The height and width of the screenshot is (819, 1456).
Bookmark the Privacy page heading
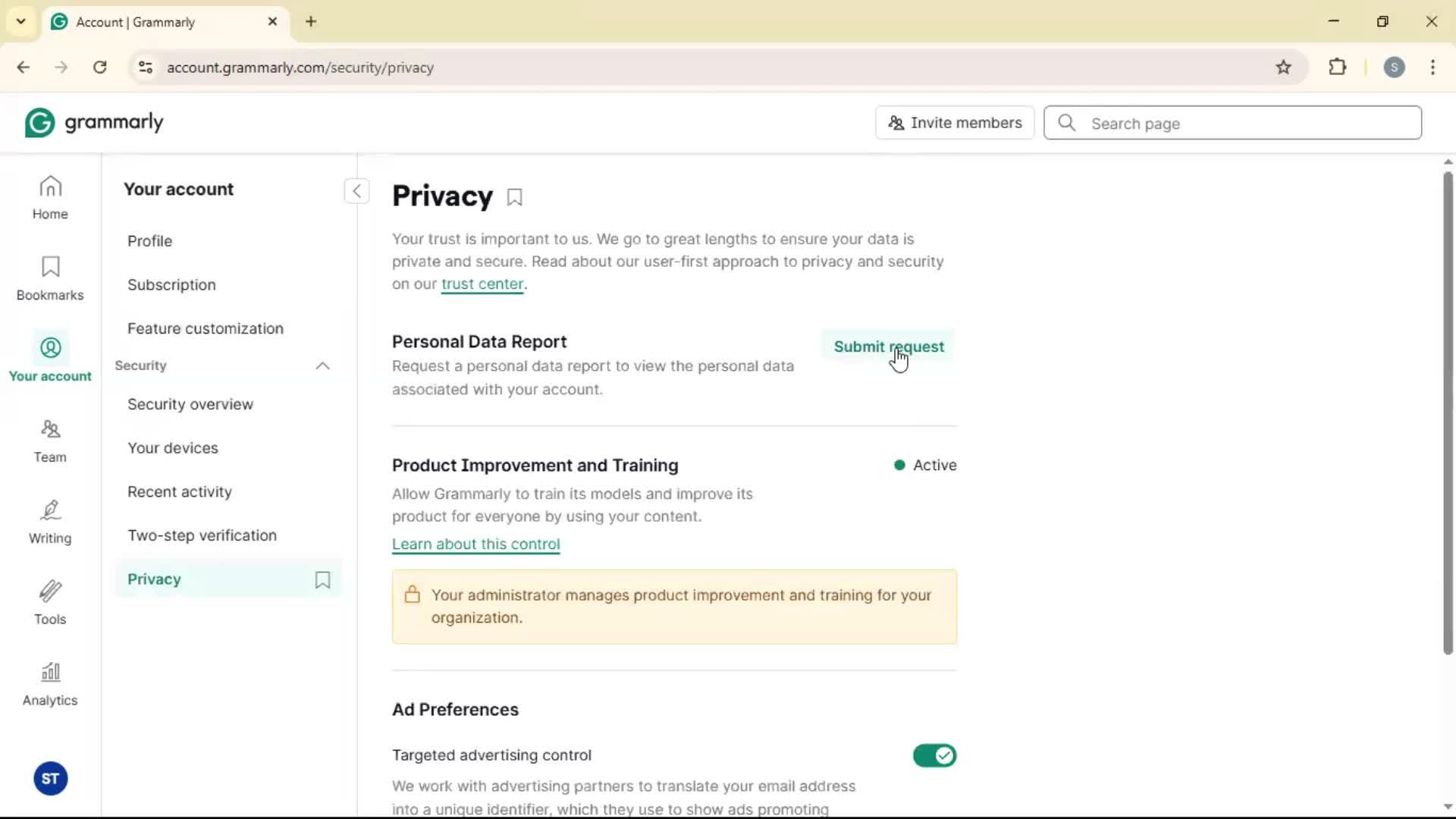coord(515,198)
